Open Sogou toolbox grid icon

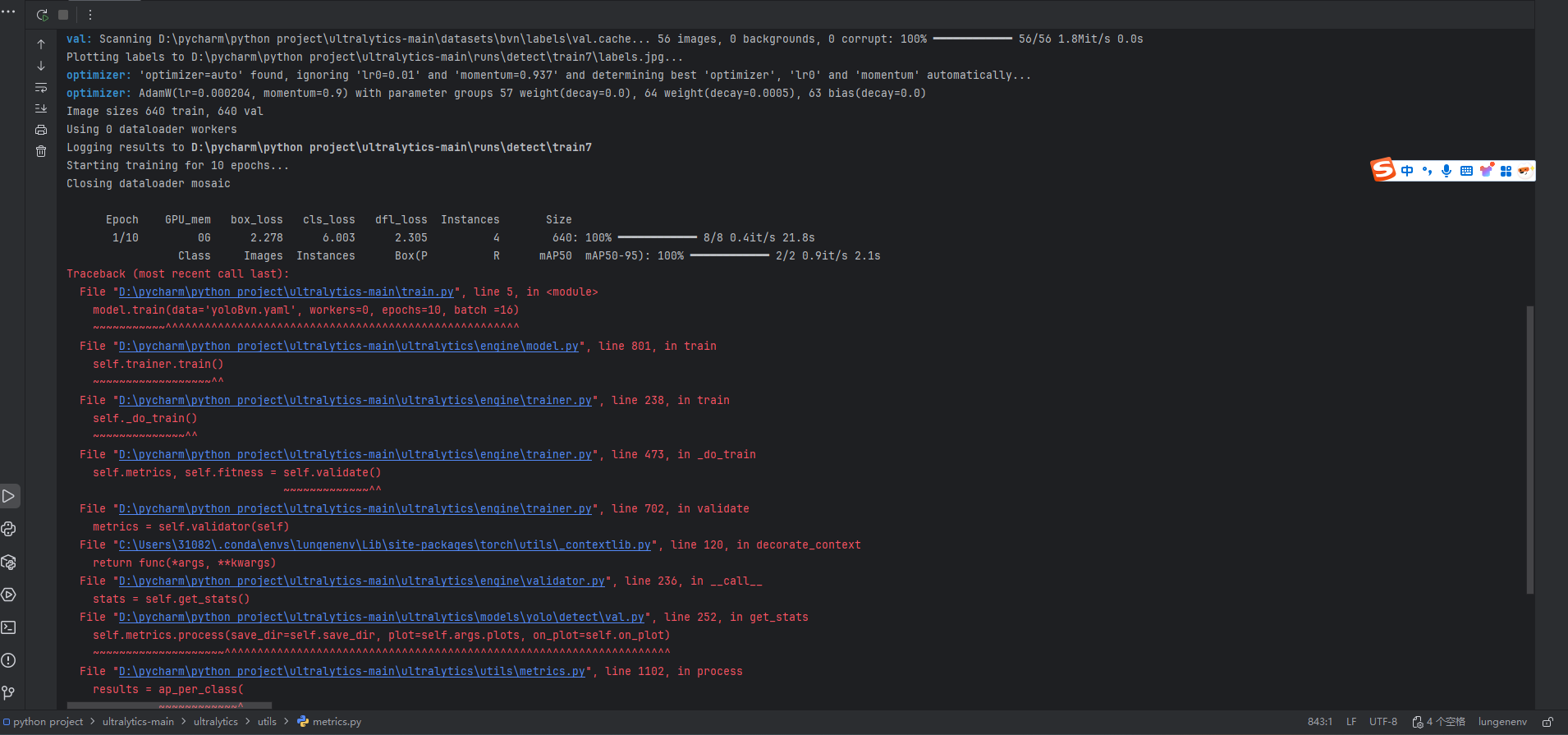click(1506, 171)
